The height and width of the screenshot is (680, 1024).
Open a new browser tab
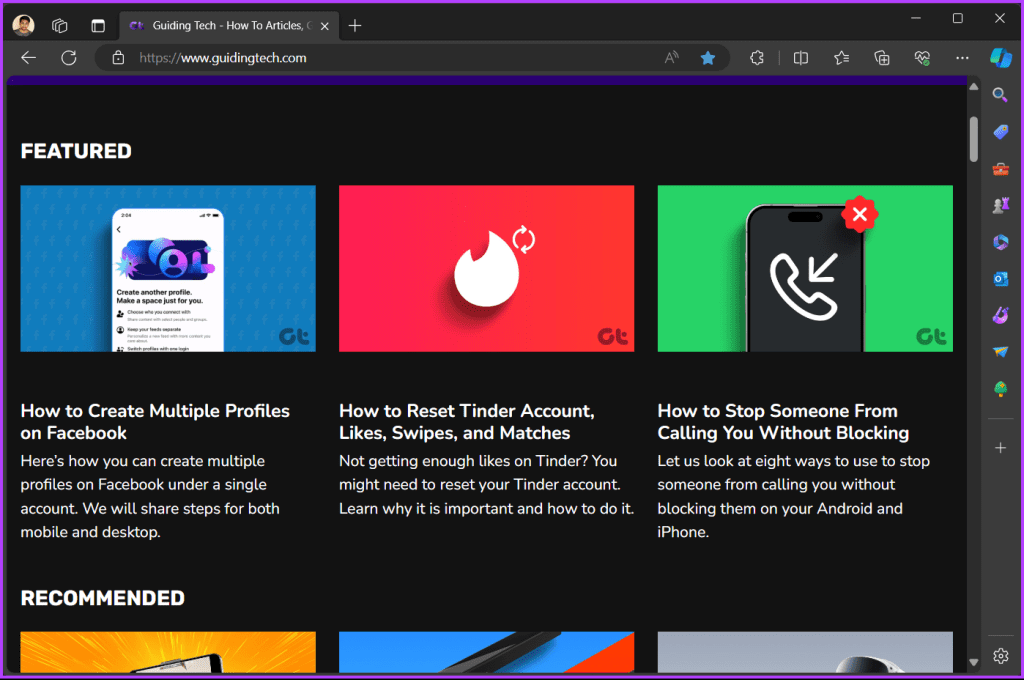point(355,26)
